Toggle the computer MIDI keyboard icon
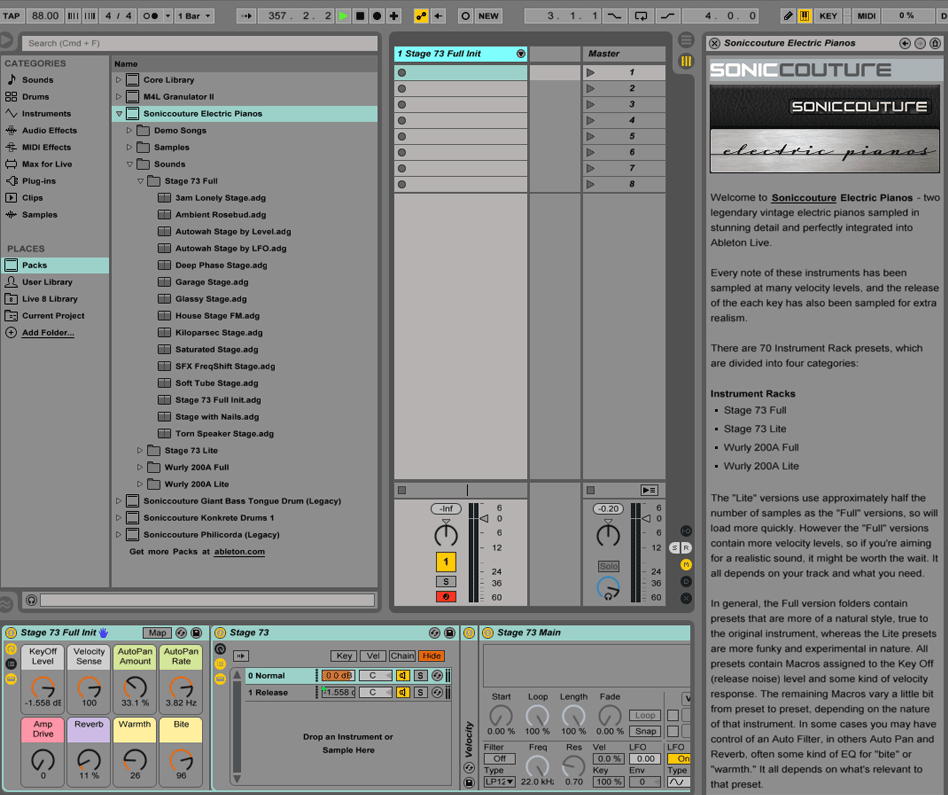The image size is (948, 795). [x=805, y=16]
